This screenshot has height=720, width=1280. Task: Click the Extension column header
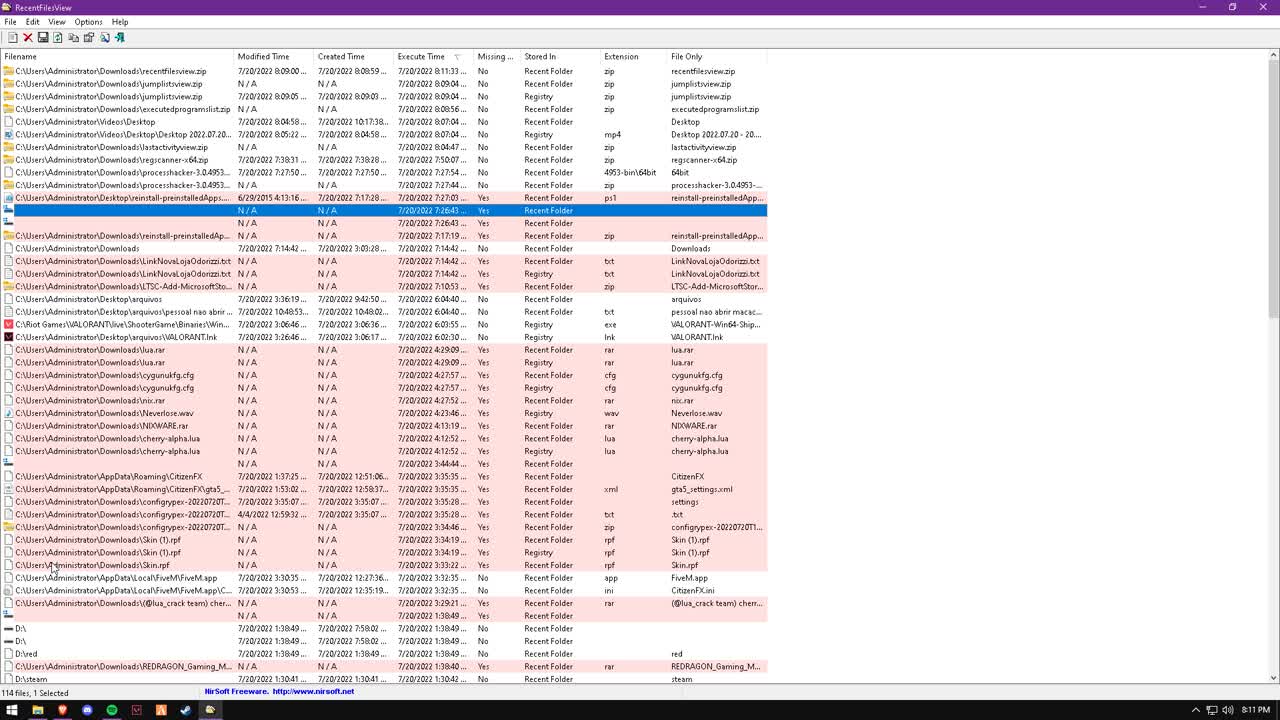621,57
